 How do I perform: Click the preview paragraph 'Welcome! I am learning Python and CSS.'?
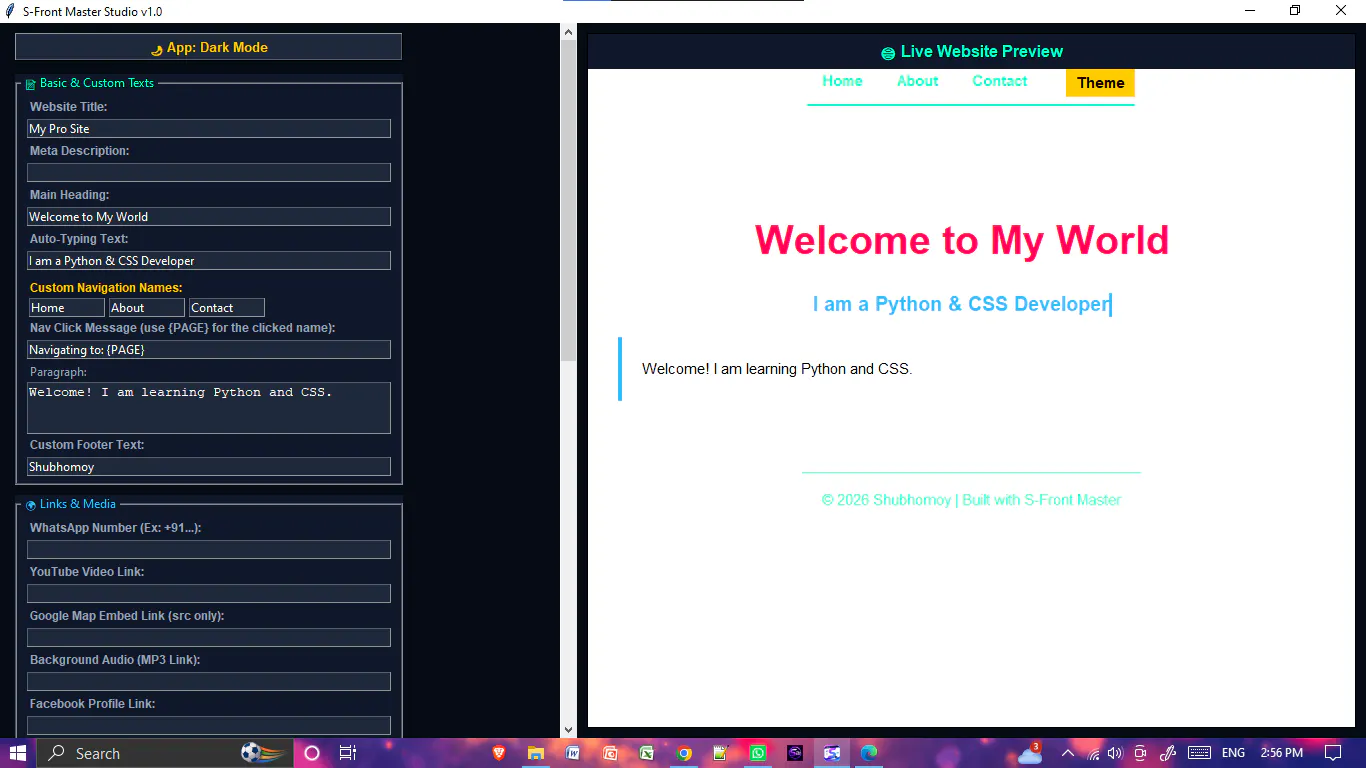point(777,369)
